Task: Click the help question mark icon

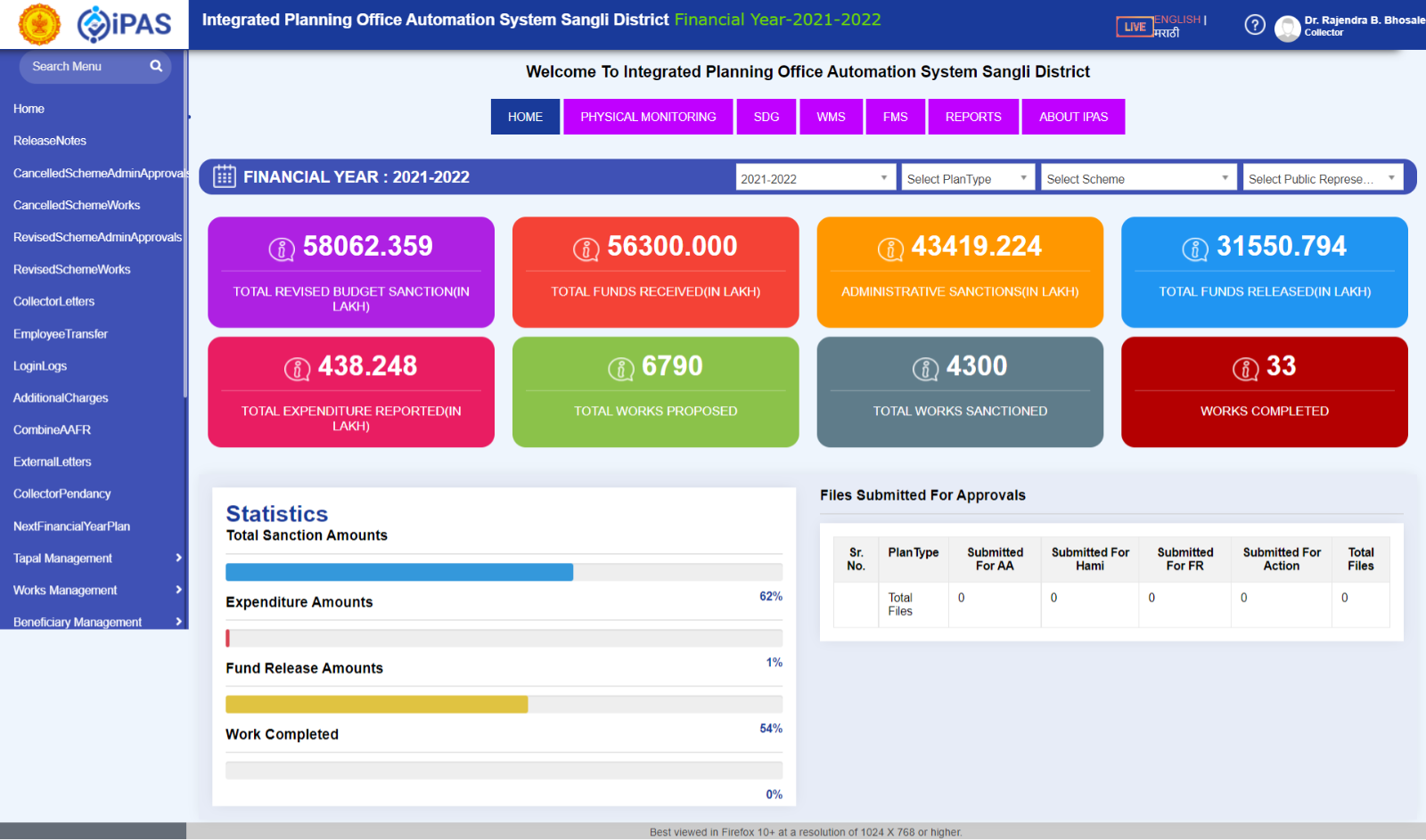Action: point(1254,25)
